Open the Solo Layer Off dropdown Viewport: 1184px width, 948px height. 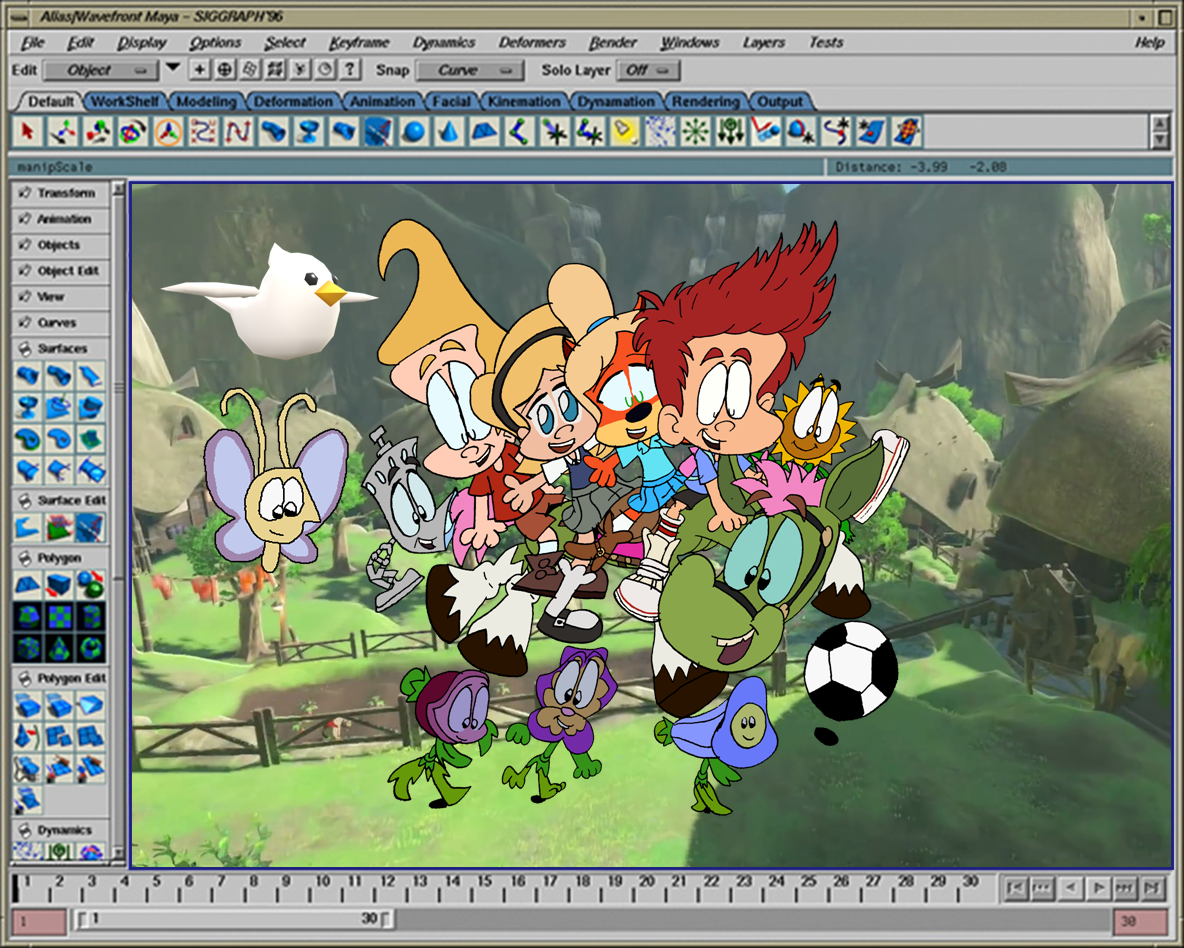coord(649,70)
